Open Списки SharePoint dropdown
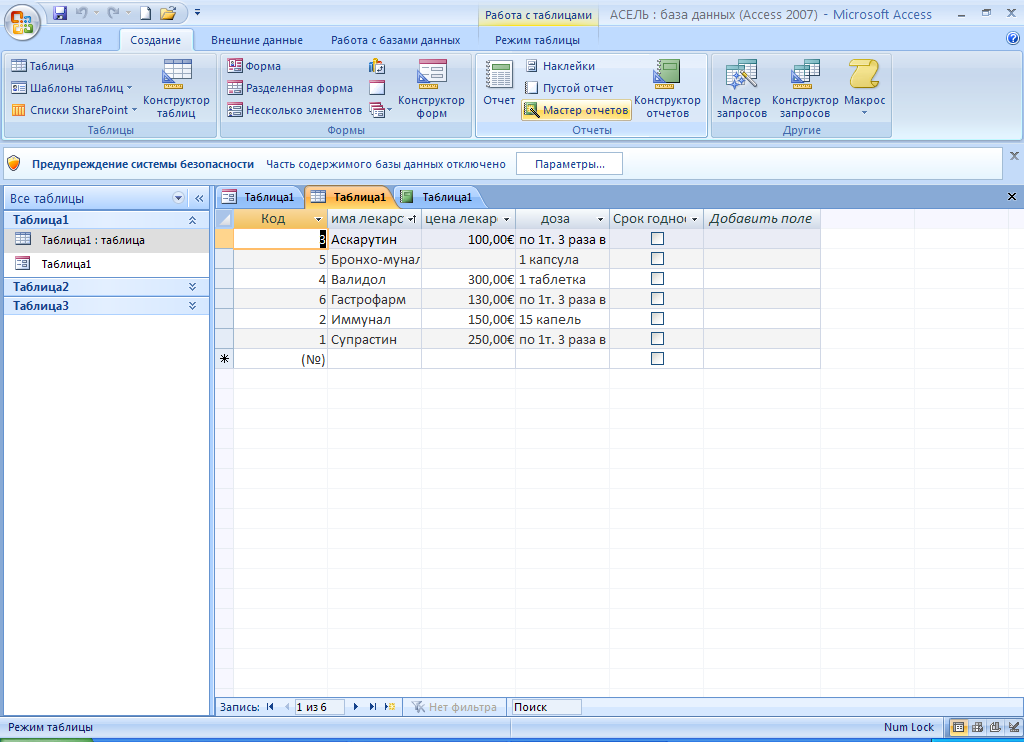Image resolution: width=1024 pixels, height=742 pixels. pos(74,110)
